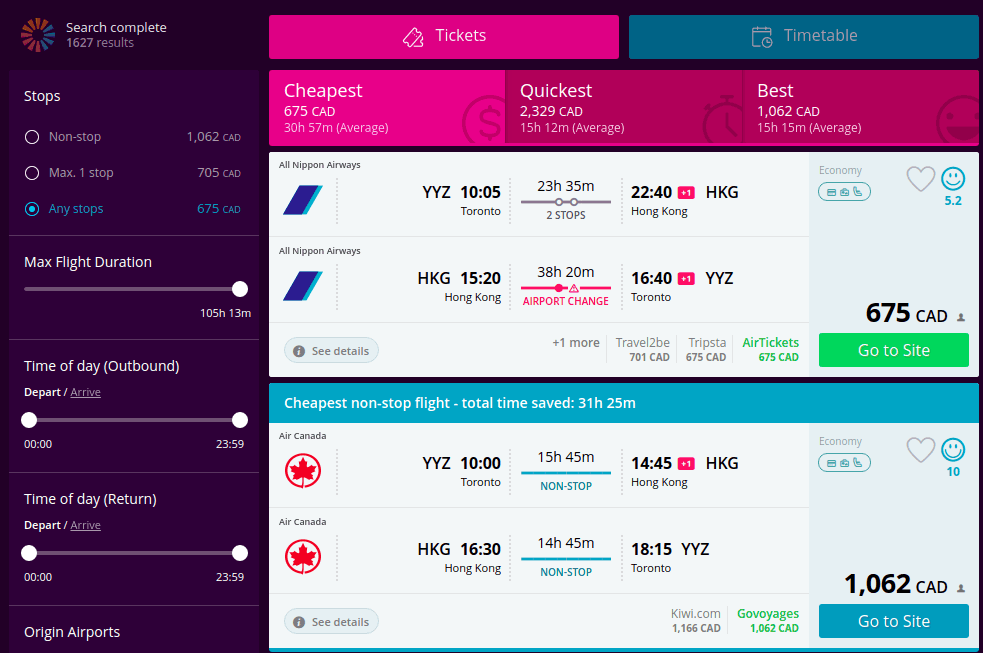Click amenities icons on All Nippon flight
The width and height of the screenshot is (983, 653).
pyautogui.click(x=844, y=192)
